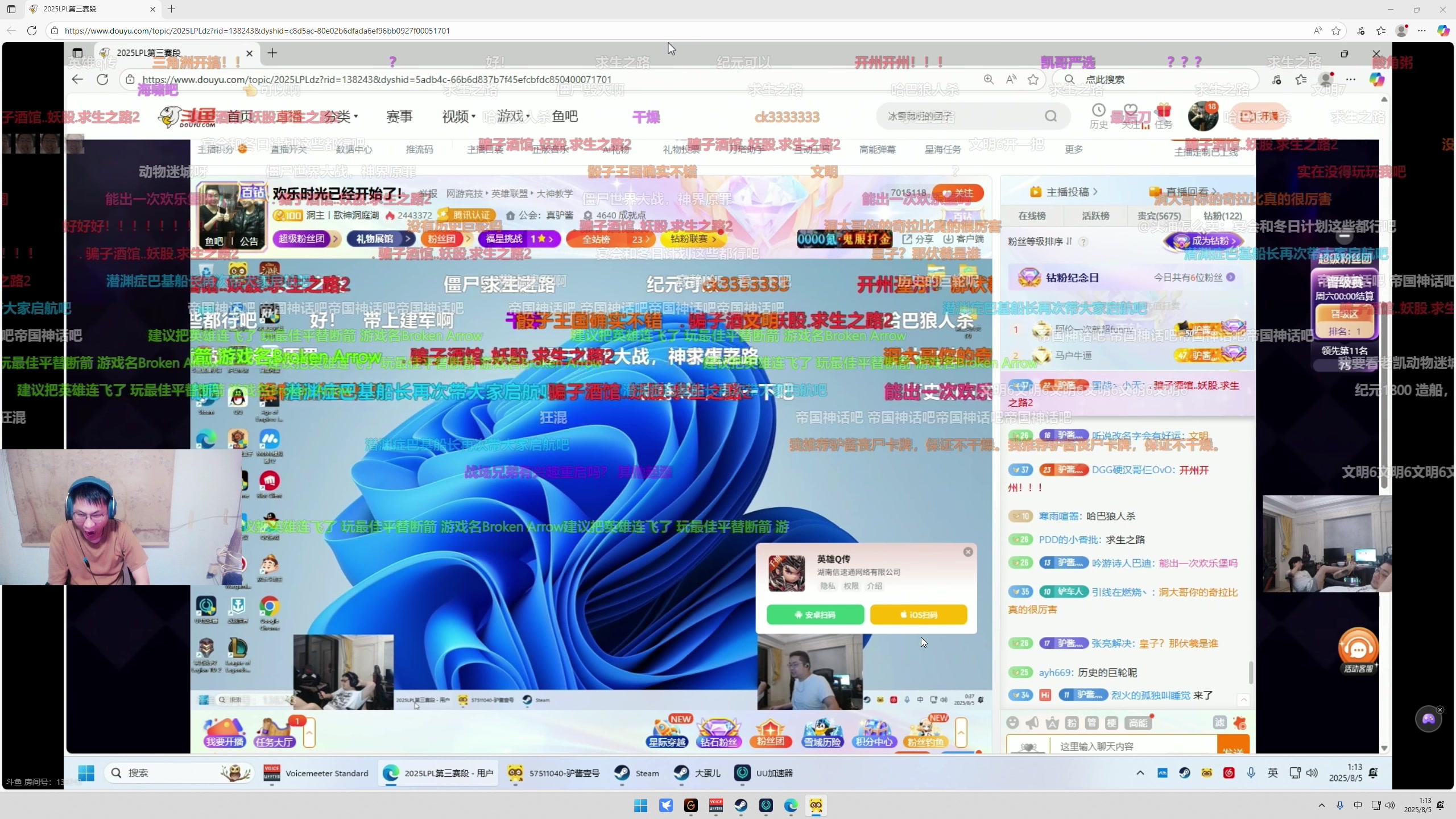Screen dimensions: 1456x819
Task: Toggle the microphone icon in inner system tray
Action: [1251, 773]
